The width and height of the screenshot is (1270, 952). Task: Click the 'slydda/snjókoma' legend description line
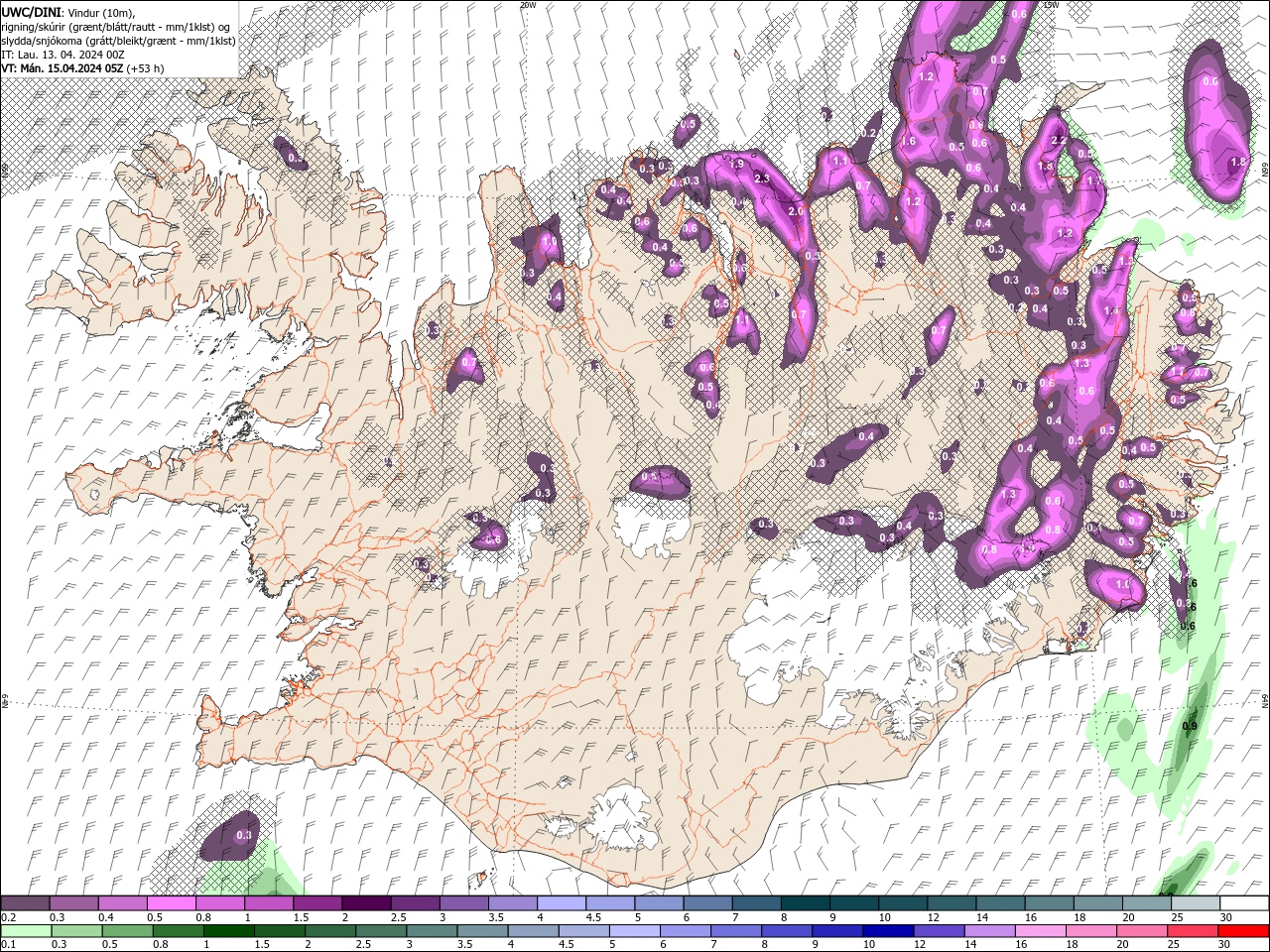tap(119, 40)
